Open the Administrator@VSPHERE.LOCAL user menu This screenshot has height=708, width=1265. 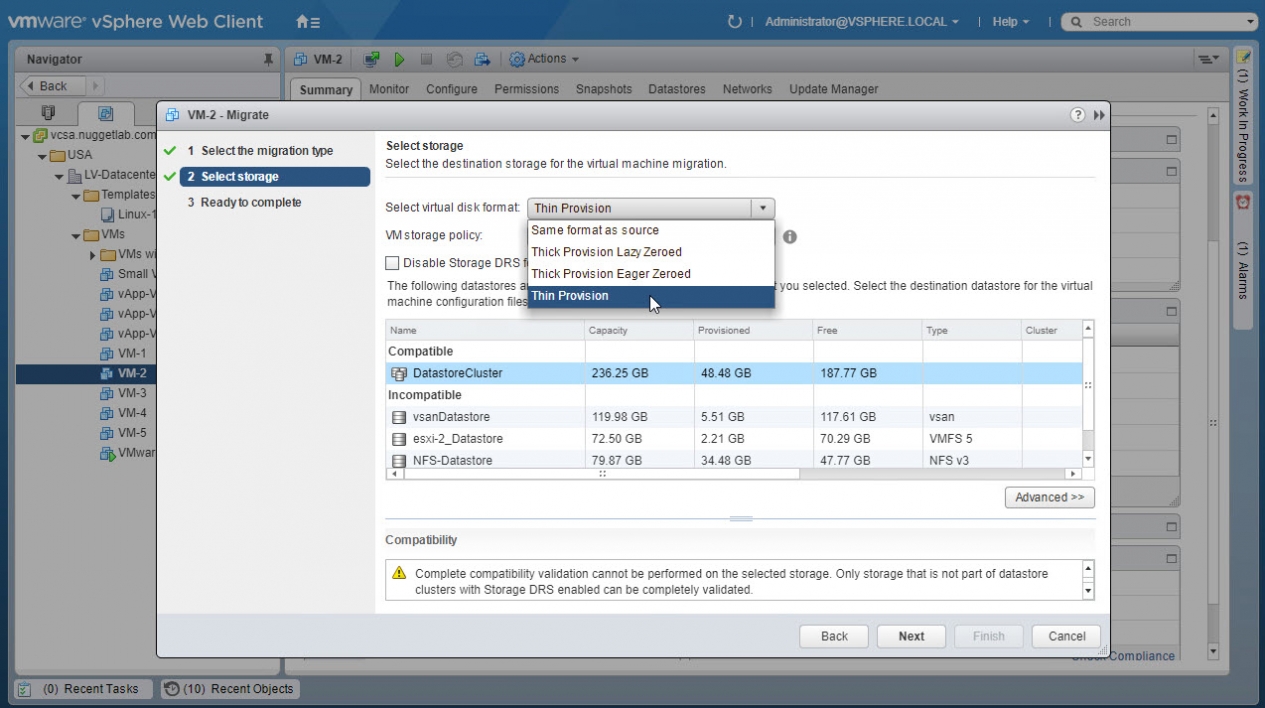[x=861, y=21]
